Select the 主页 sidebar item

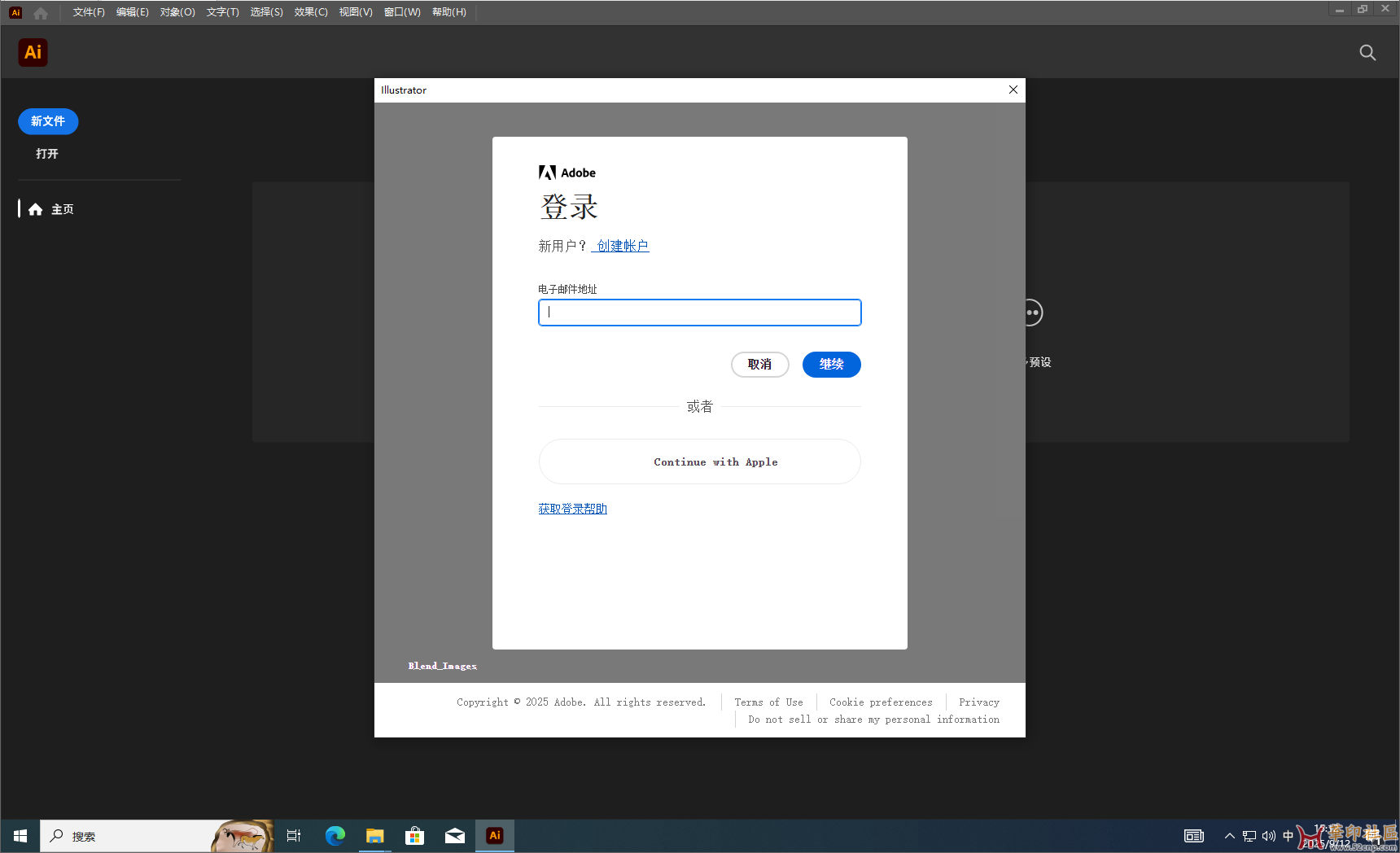point(51,209)
